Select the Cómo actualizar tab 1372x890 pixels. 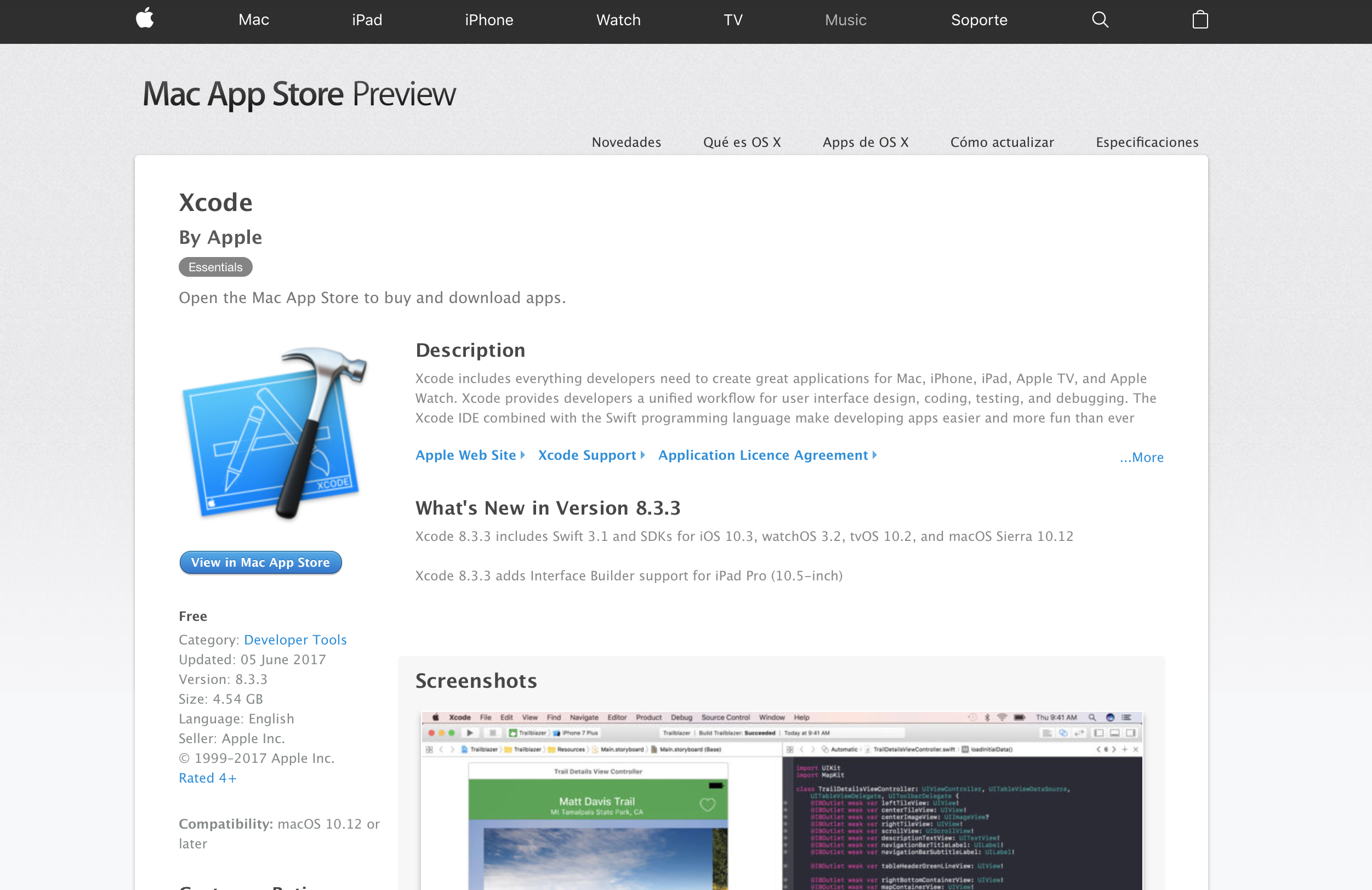1002,142
